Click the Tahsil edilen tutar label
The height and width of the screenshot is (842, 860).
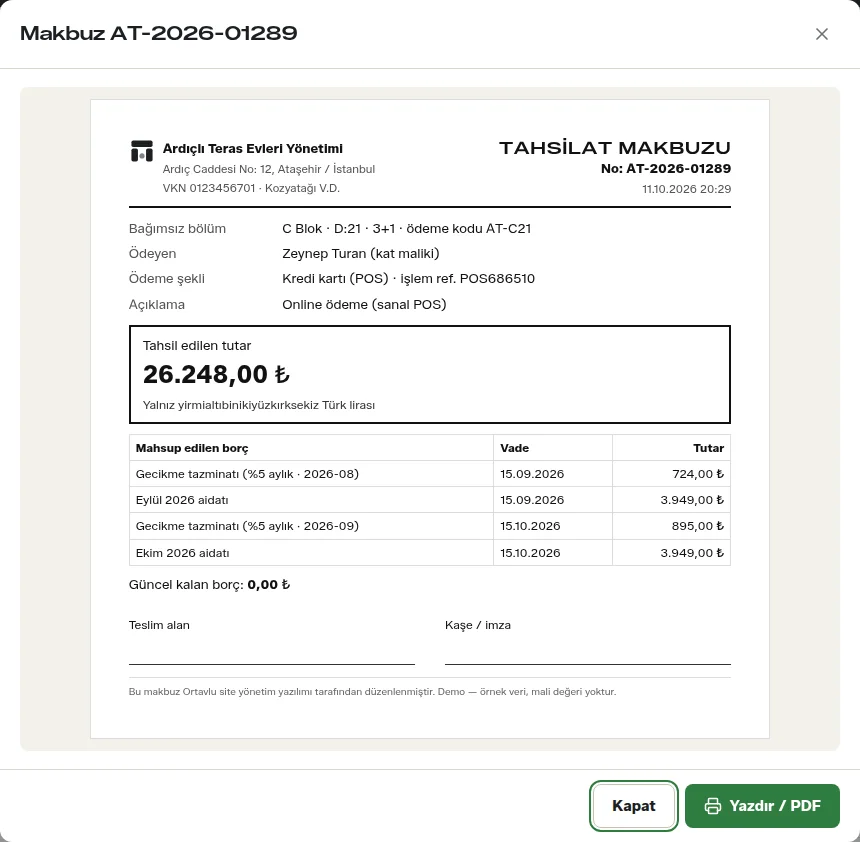point(197,346)
